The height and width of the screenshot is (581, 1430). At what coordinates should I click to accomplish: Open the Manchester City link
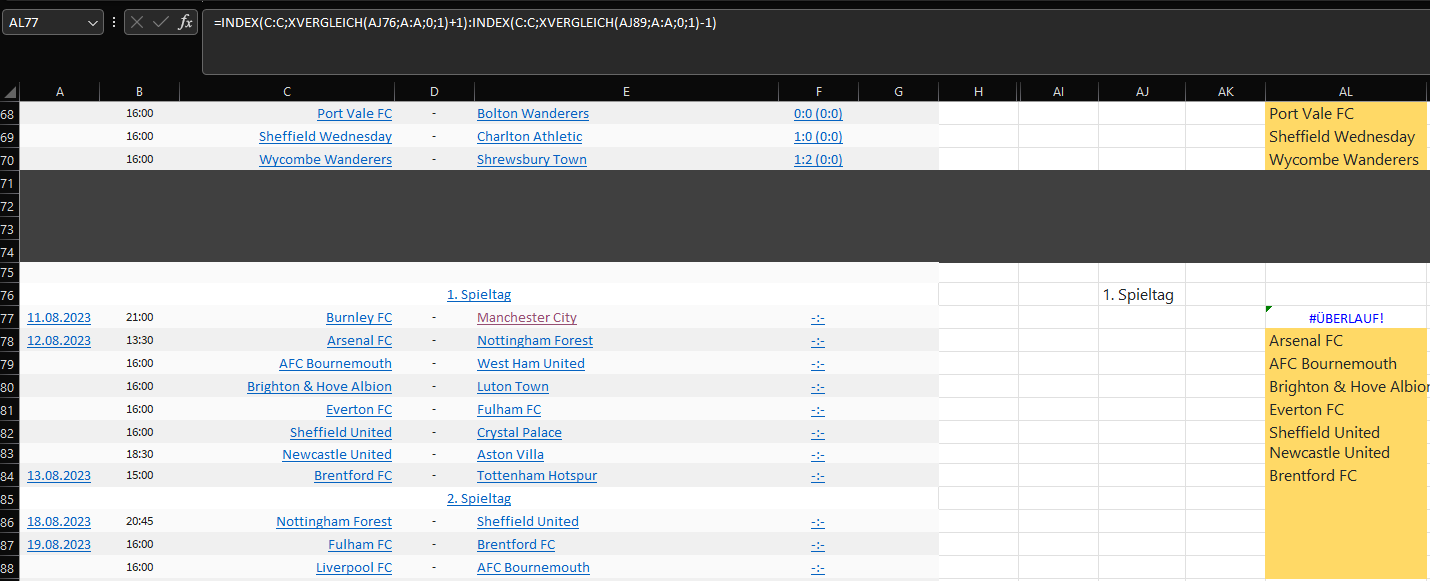(527, 318)
